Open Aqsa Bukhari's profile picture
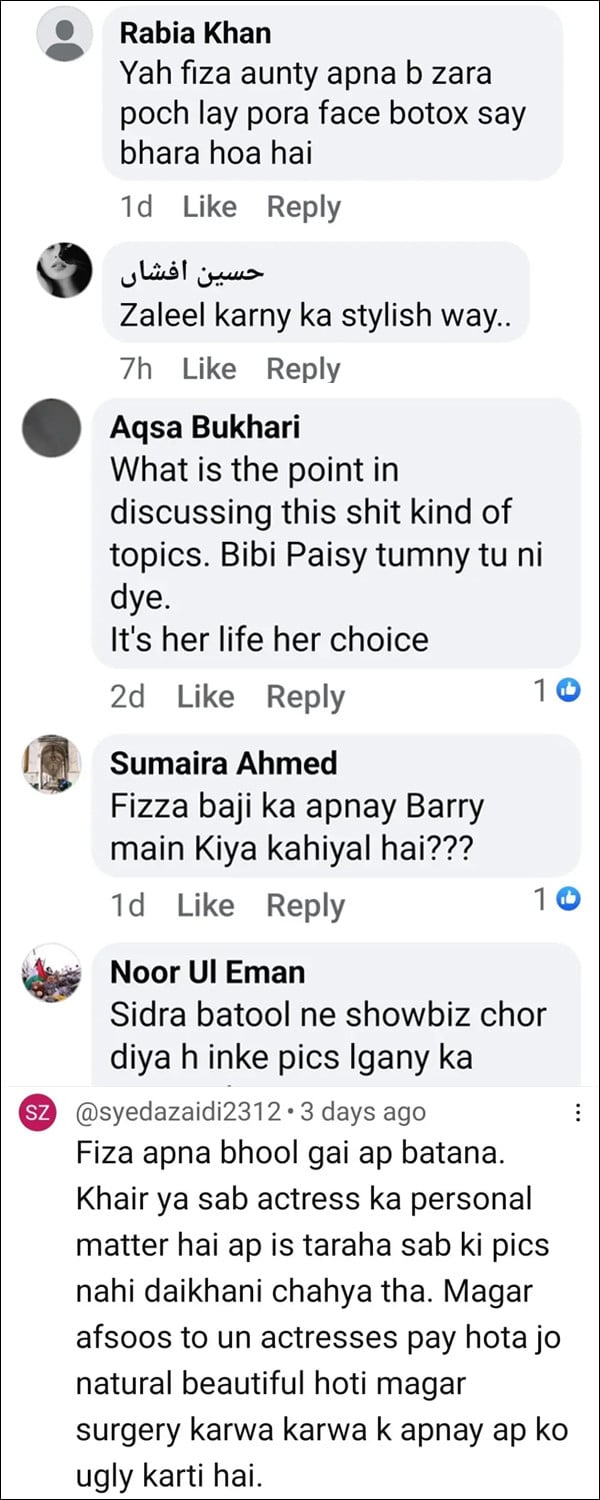The image size is (600, 1500). 50,428
